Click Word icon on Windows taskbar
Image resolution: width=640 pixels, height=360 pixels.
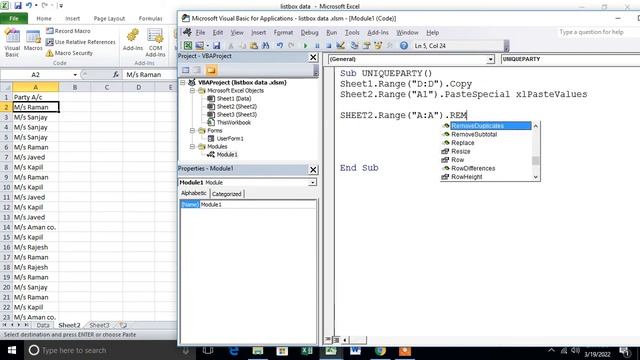click(x=355, y=351)
